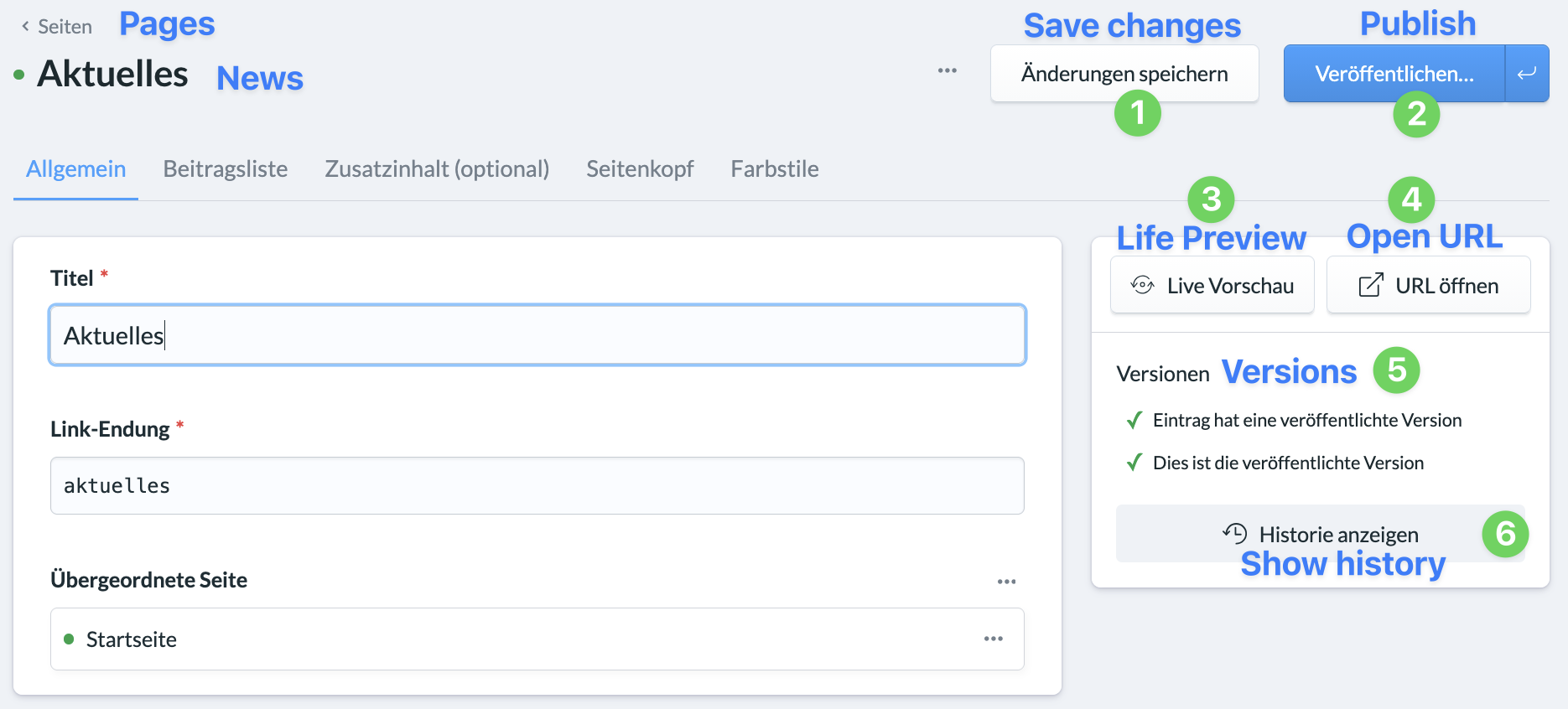Screen dimensions: 1568x709
Task: Select the Seitenkopf tab
Action: [x=640, y=169]
